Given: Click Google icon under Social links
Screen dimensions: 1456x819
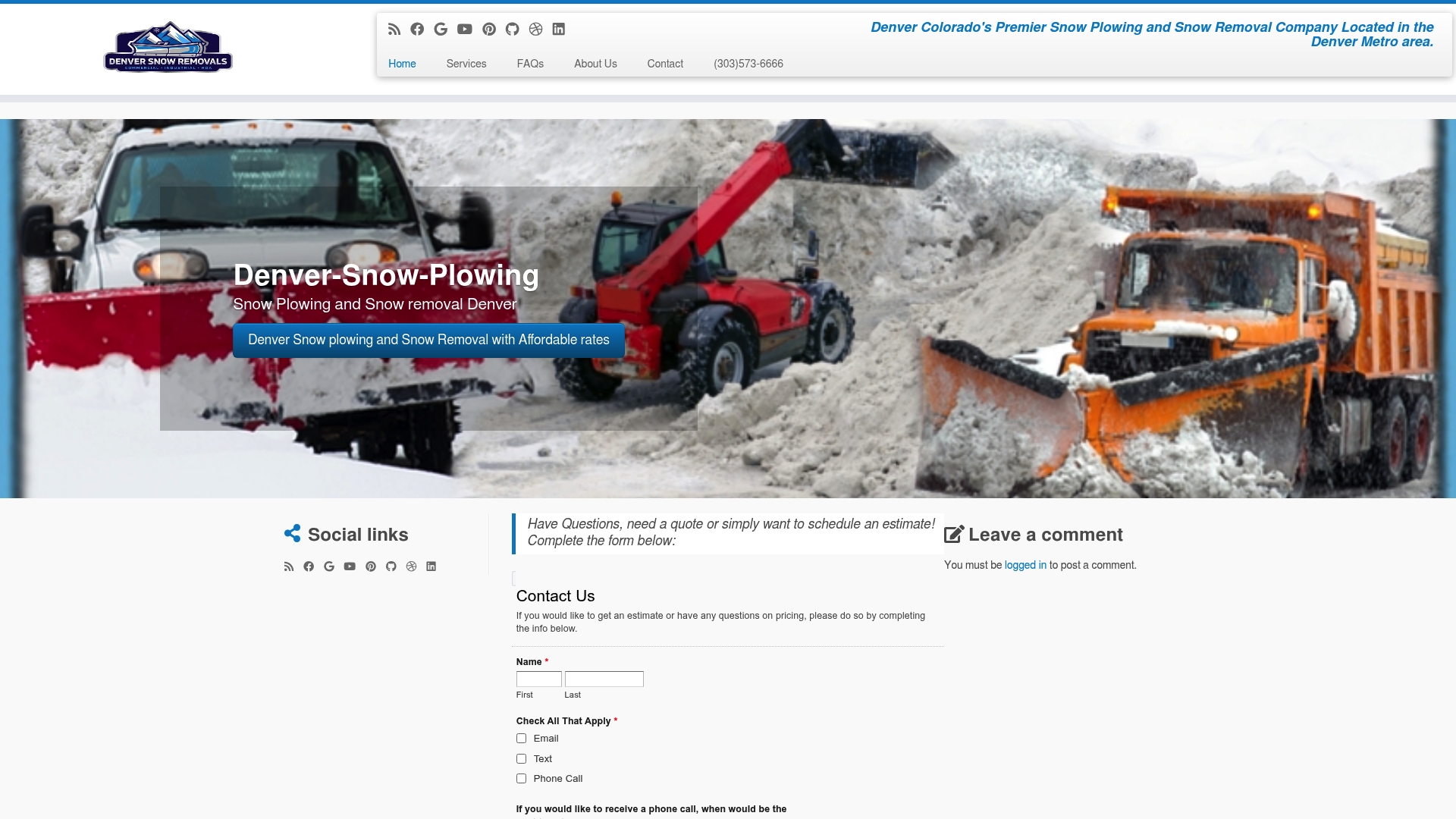Looking at the screenshot, I should [329, 566].
